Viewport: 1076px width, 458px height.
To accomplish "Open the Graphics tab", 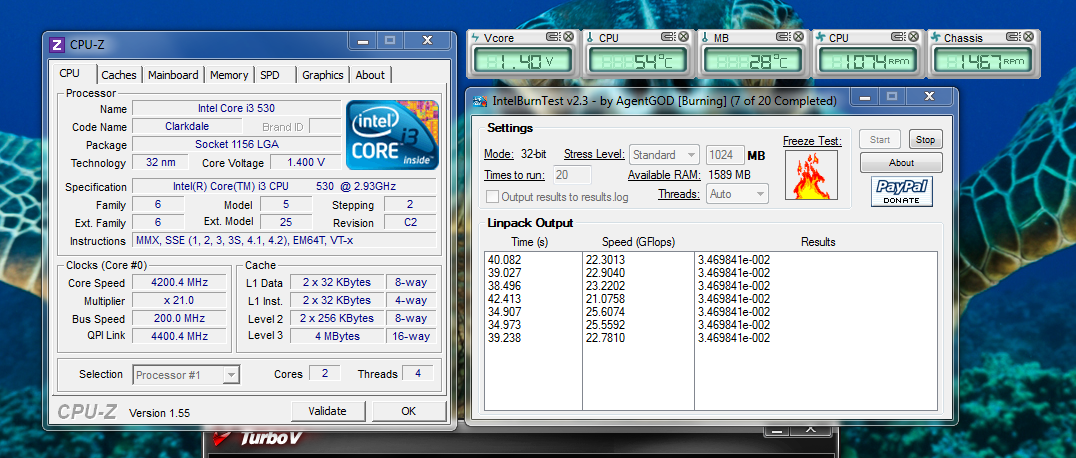I will (x=323, y=75).
